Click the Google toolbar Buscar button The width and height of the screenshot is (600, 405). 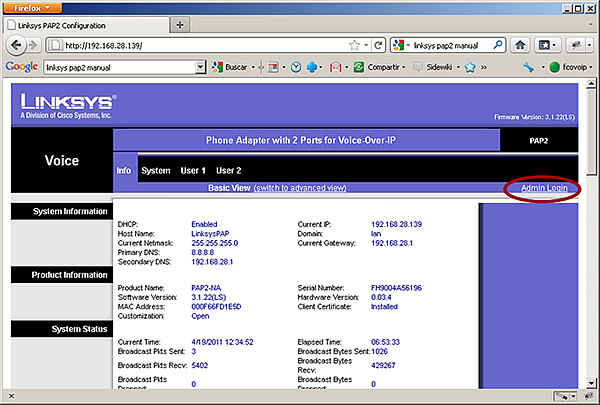230,67
